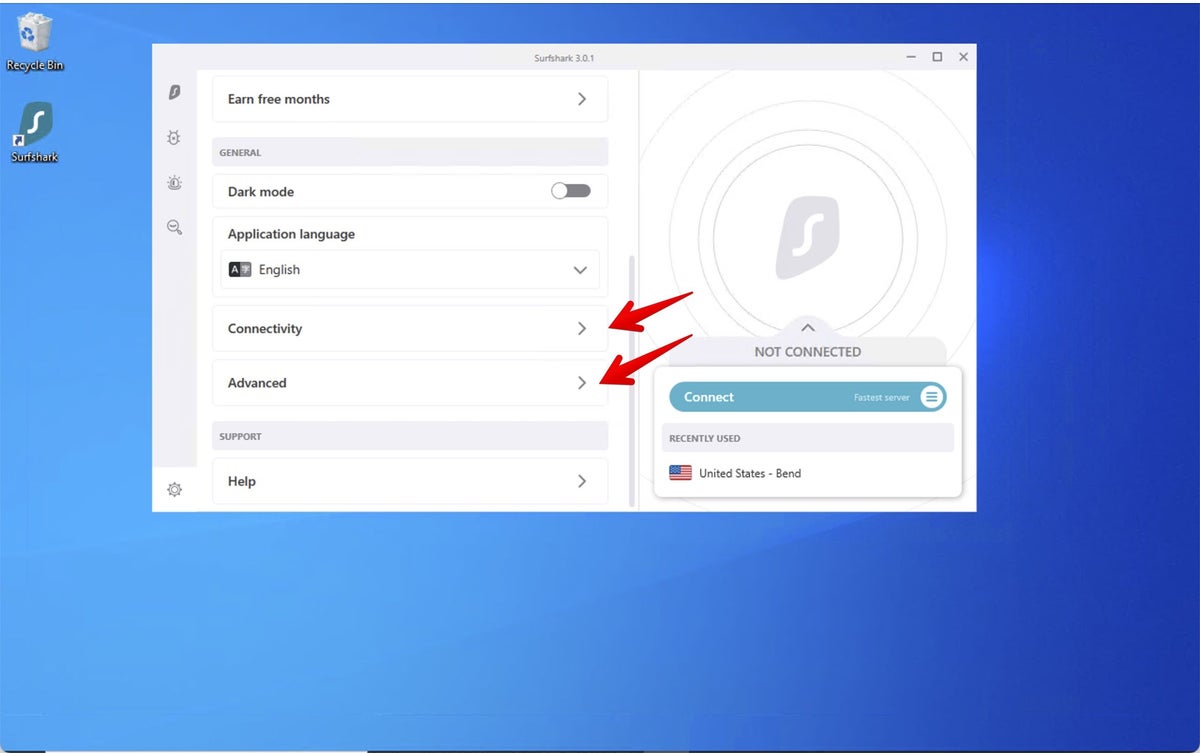
Task: Open Earn free months
Action: pos(410,99)
